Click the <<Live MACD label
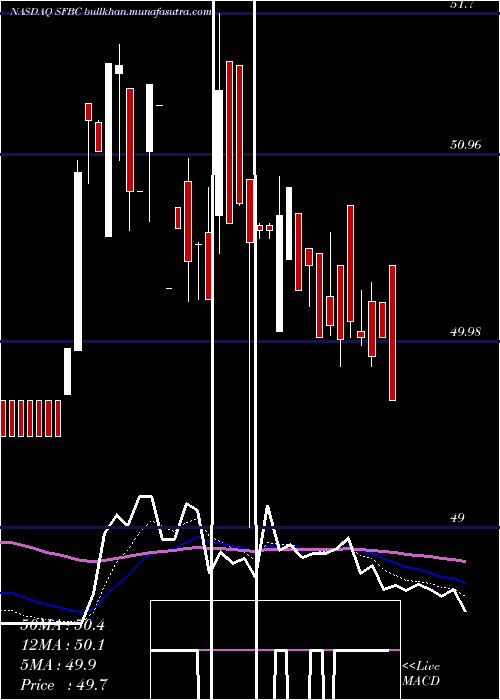 [x=421, y=673]
